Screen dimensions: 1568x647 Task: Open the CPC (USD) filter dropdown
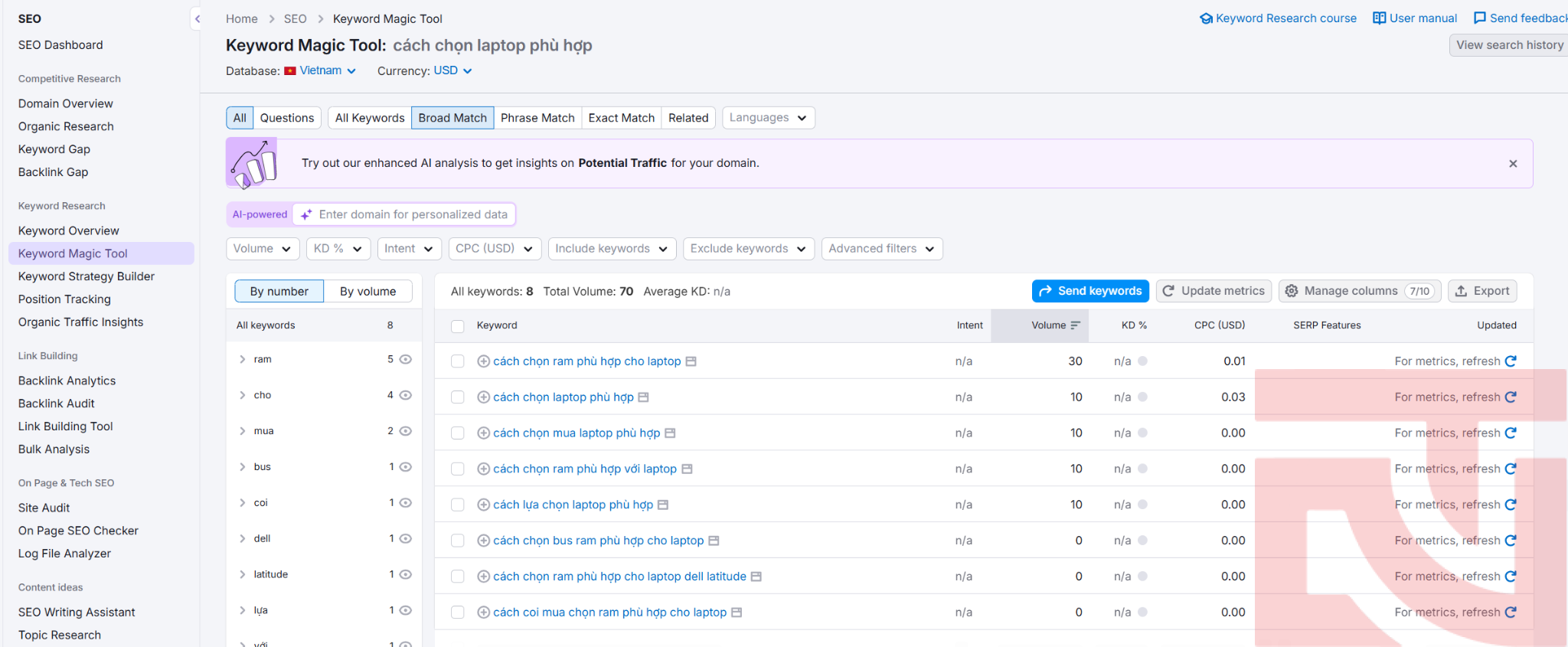pyautogui.click(x=495, y=249)
